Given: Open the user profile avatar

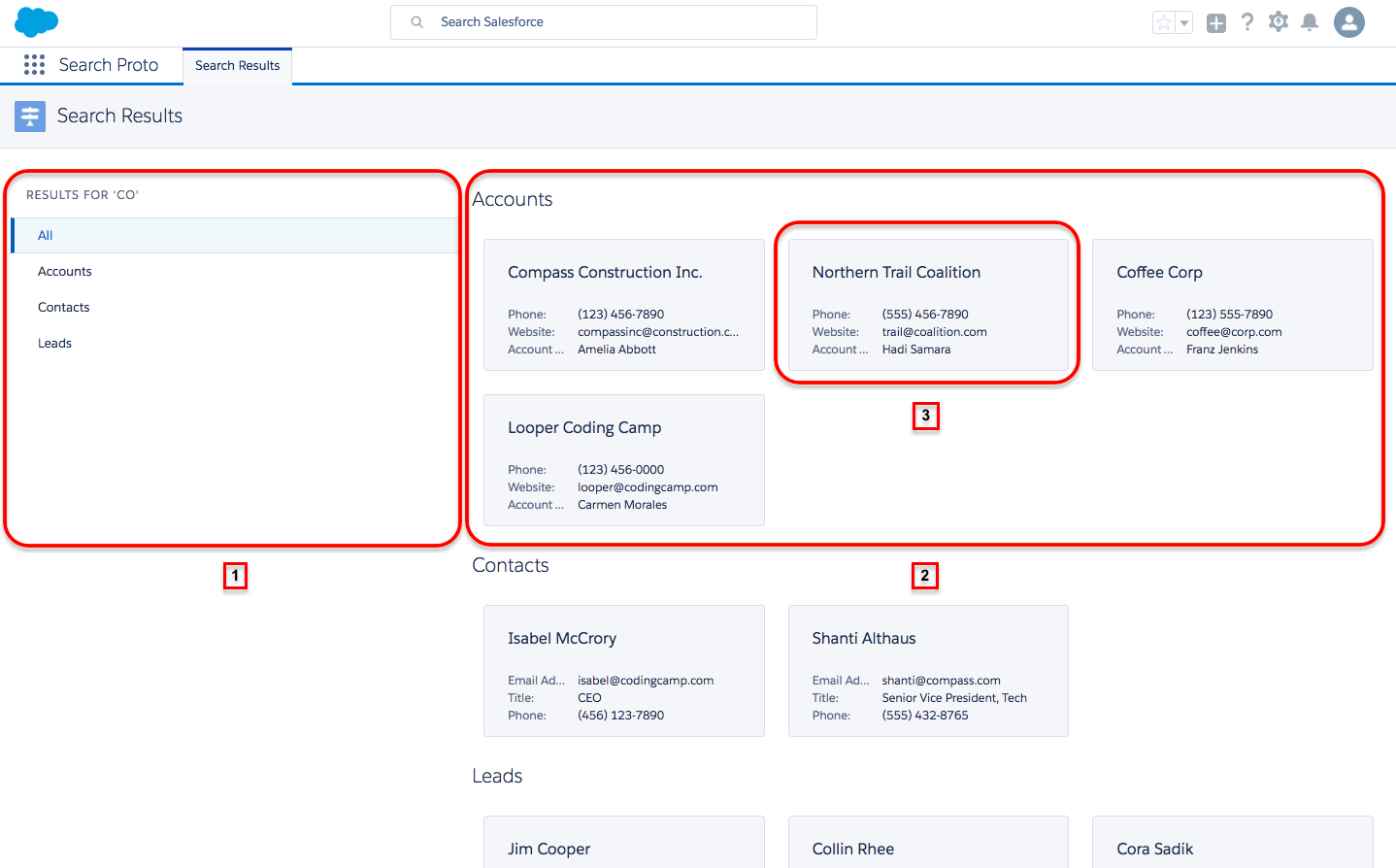Looking at the screenshot, I should [x=1349, y=21].
